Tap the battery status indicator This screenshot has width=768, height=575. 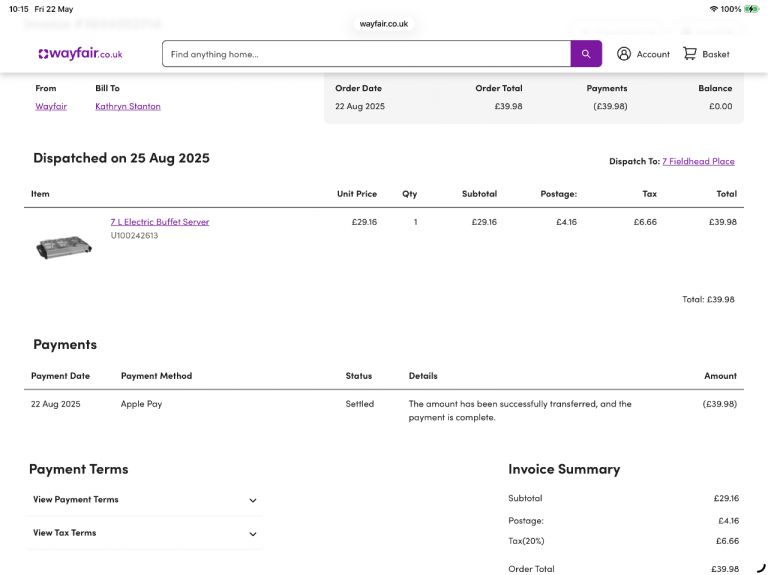(x=751, y=9)
